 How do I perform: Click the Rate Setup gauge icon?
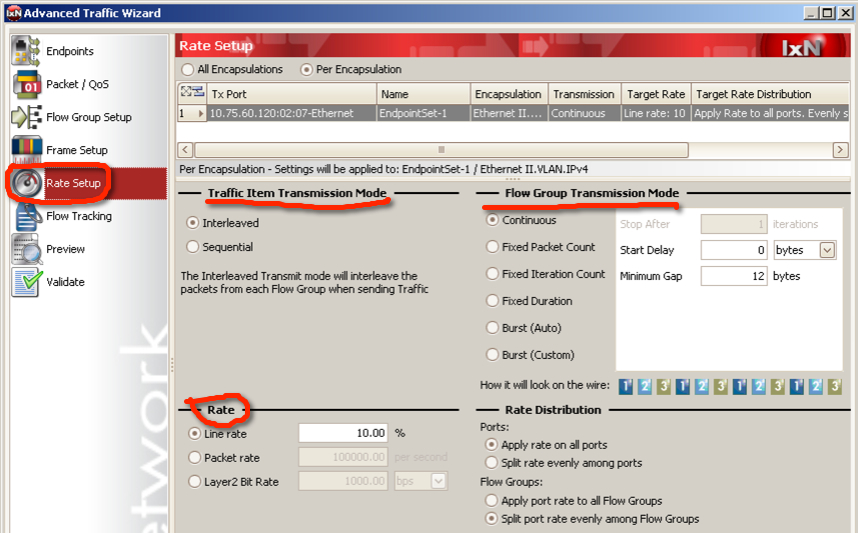(x=26, y=183)
